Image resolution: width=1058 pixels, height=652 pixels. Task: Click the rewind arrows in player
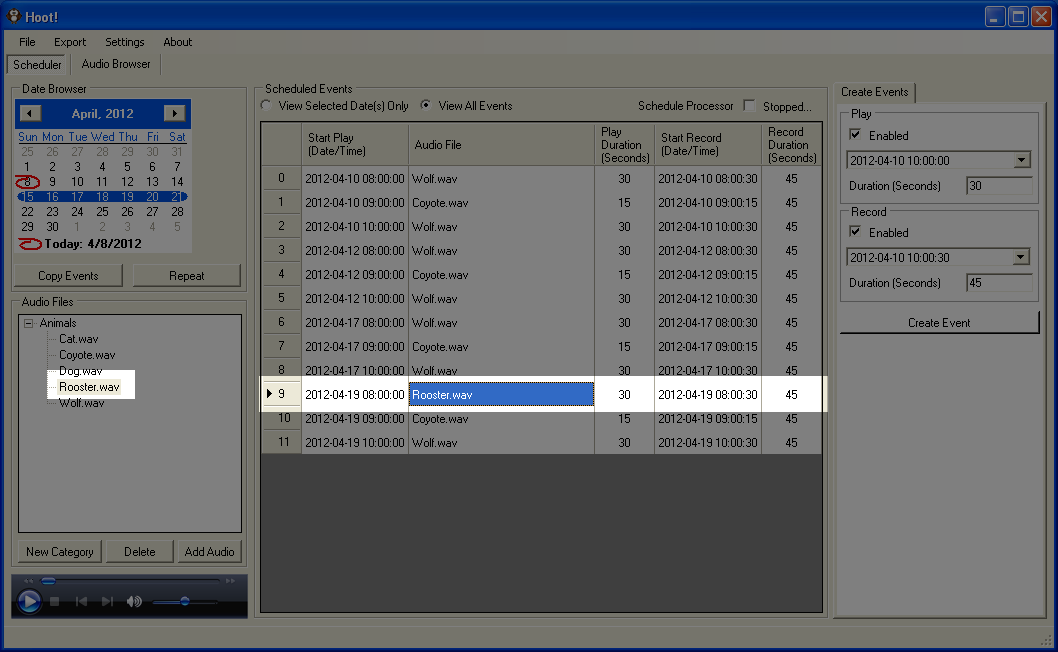pyautogui.click(x=28, y=581)
